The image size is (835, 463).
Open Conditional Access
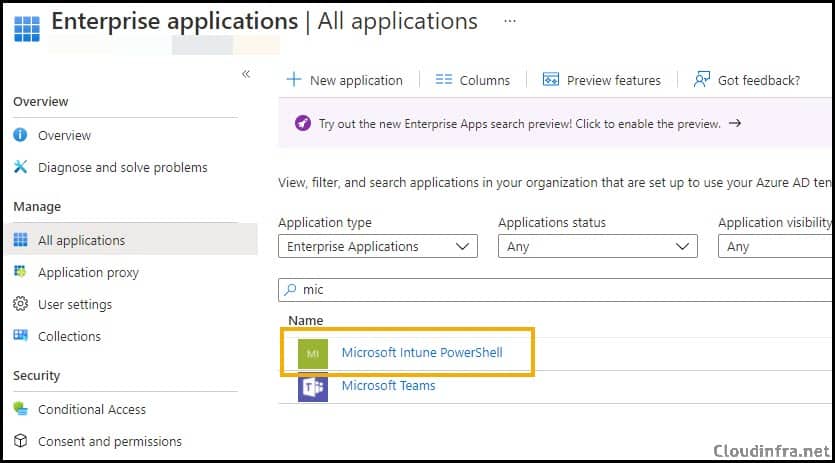point(92,409)
